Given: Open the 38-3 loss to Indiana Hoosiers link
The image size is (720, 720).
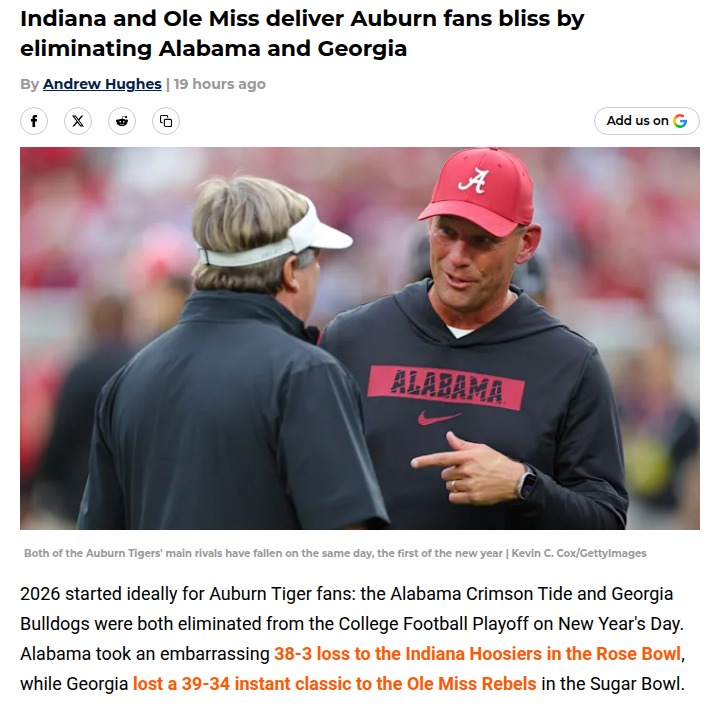Looking at the screenshot, I should [478, 654].
